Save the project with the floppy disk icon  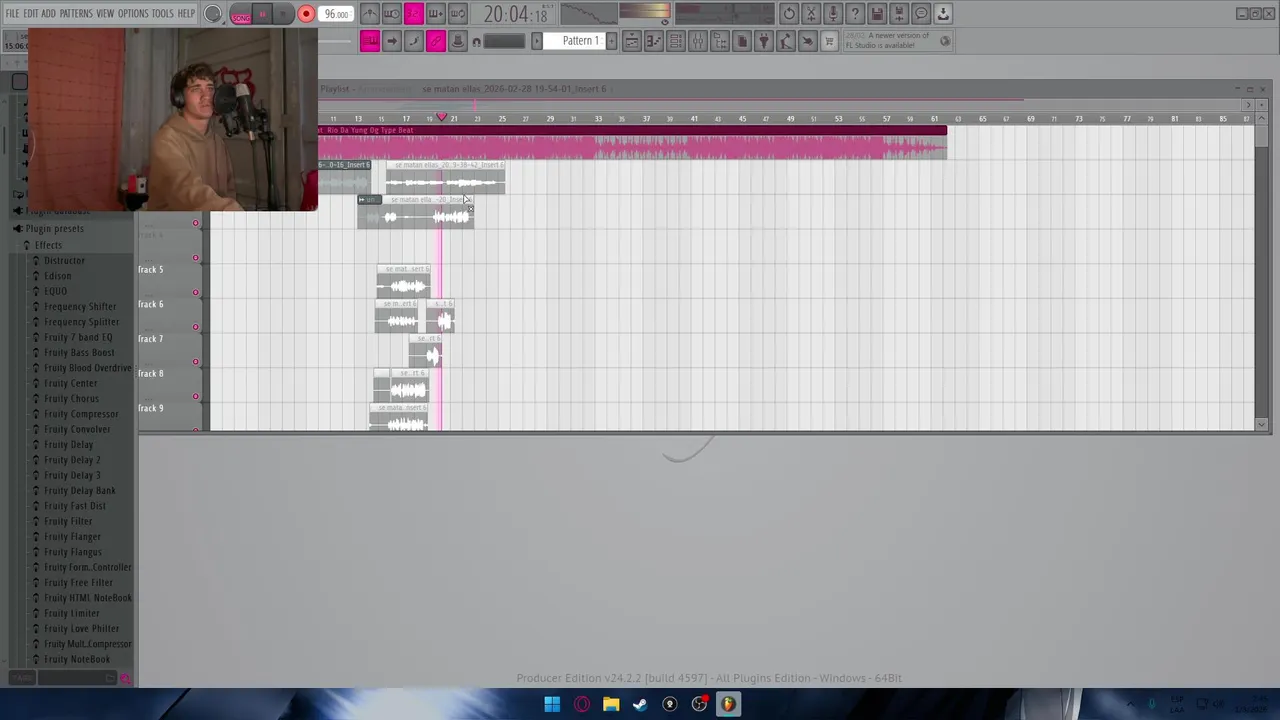[877, 14]
